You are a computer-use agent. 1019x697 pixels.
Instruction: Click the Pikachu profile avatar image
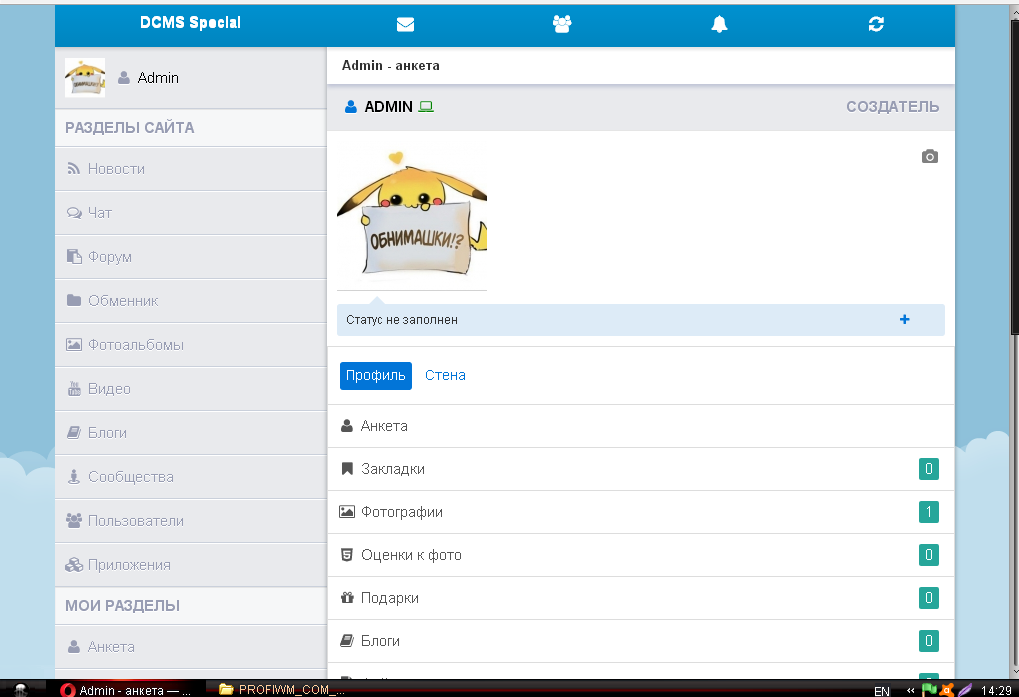point(412,215)
